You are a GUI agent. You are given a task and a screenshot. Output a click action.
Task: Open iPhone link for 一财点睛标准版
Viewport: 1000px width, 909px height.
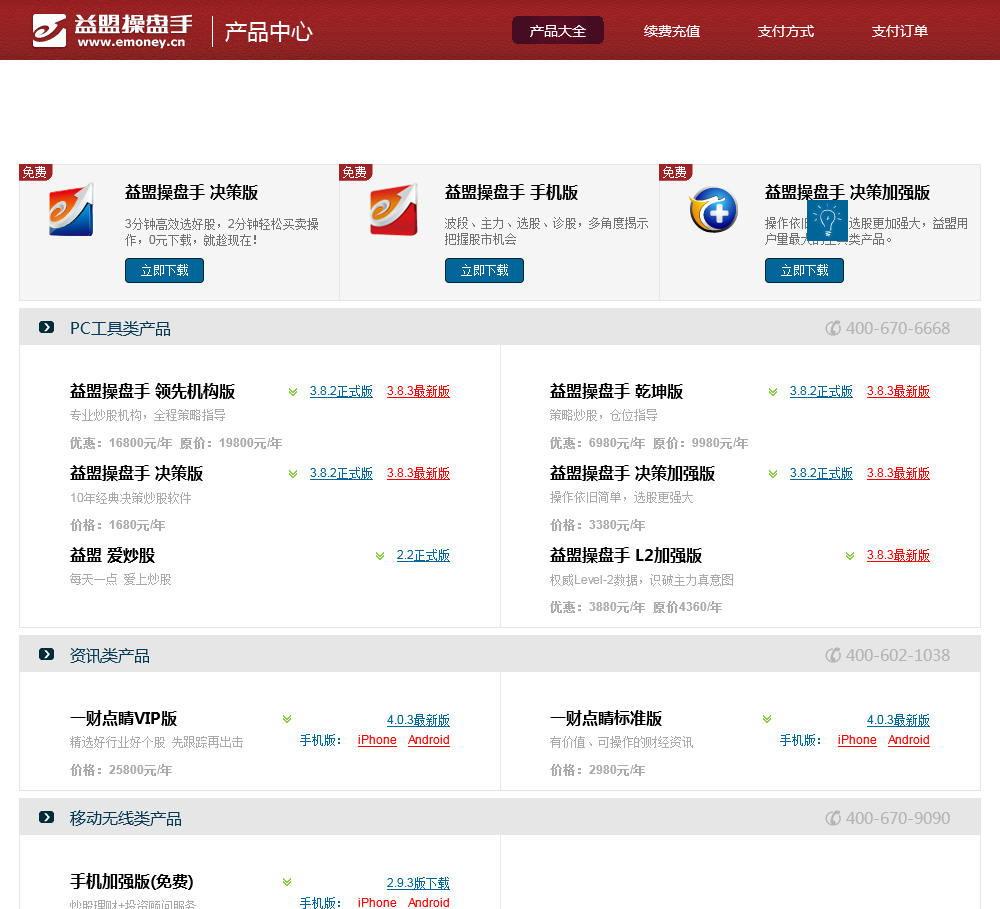857,740
